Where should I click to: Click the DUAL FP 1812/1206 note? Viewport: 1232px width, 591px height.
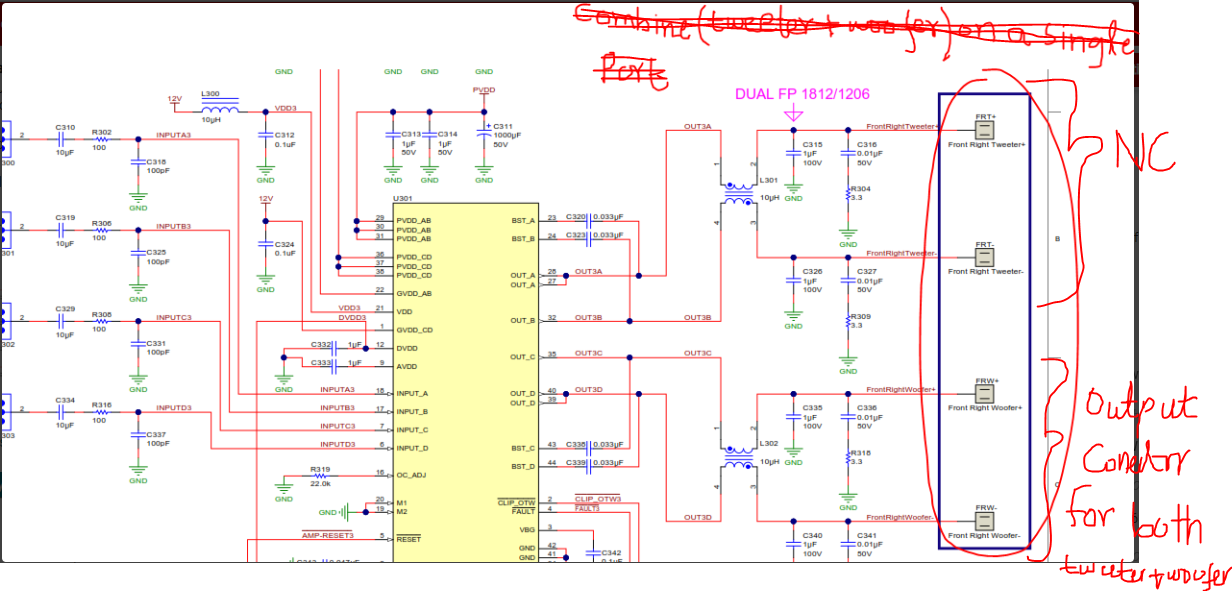pos(802,94)
